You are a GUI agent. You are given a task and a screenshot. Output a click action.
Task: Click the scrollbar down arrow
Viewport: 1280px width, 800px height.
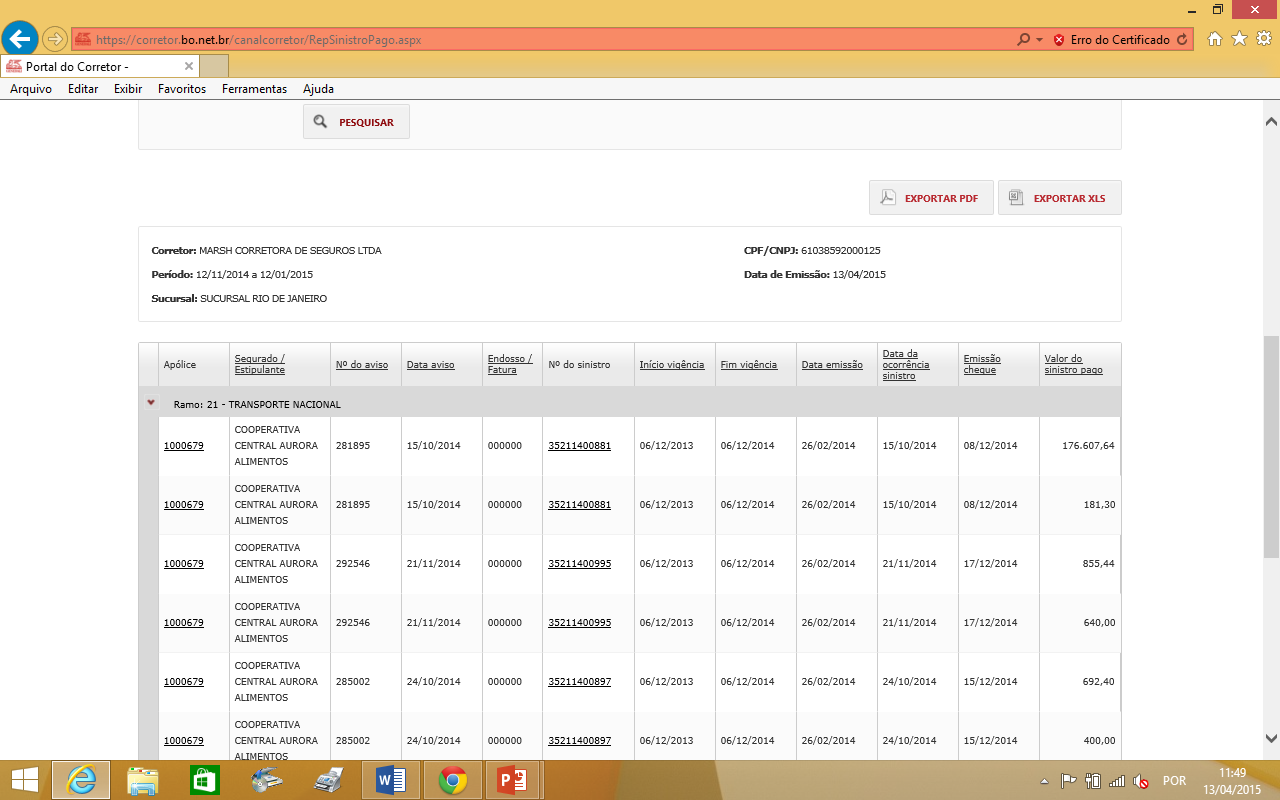coord(1271,738)
